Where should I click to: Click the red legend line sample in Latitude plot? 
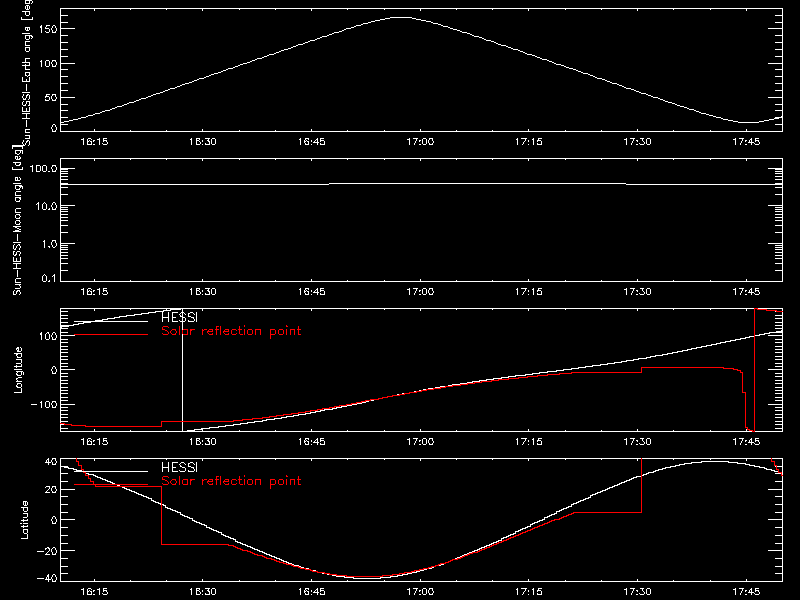pyautogui.click(x=111, y=485)
